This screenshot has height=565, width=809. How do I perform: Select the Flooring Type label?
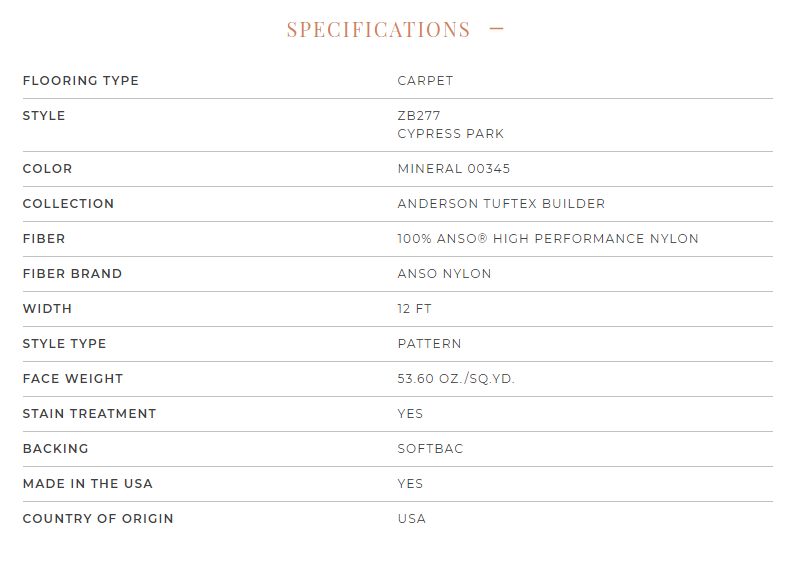pyautogui.click(x=81, y=81)
